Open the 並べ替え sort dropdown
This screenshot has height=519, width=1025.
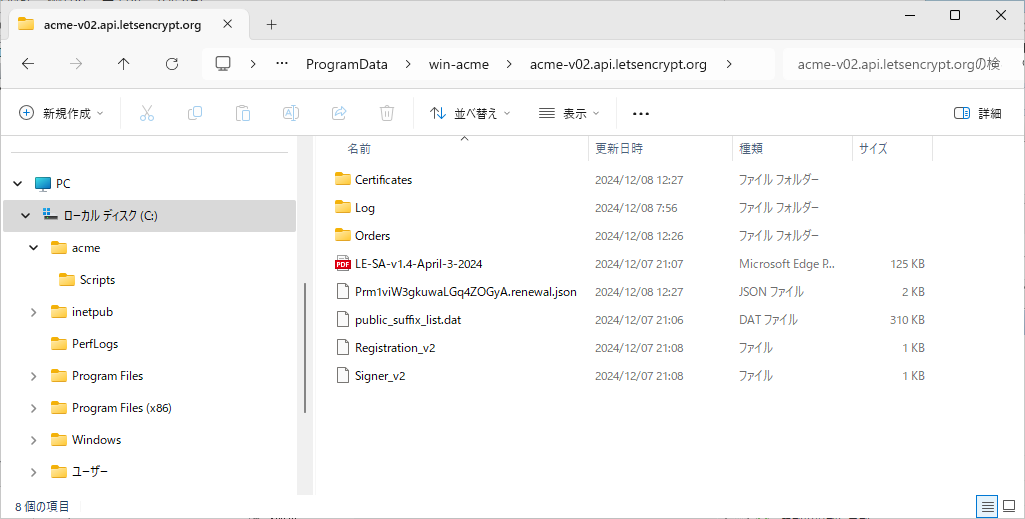[x=469, y=113]
